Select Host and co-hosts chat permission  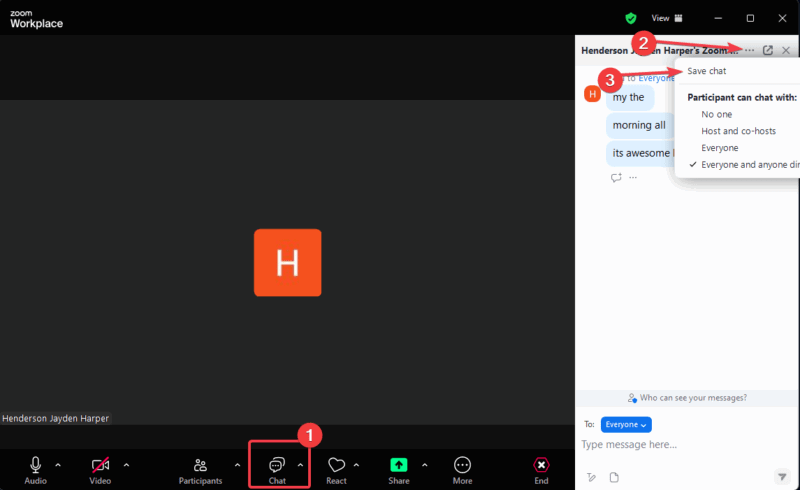738,131
